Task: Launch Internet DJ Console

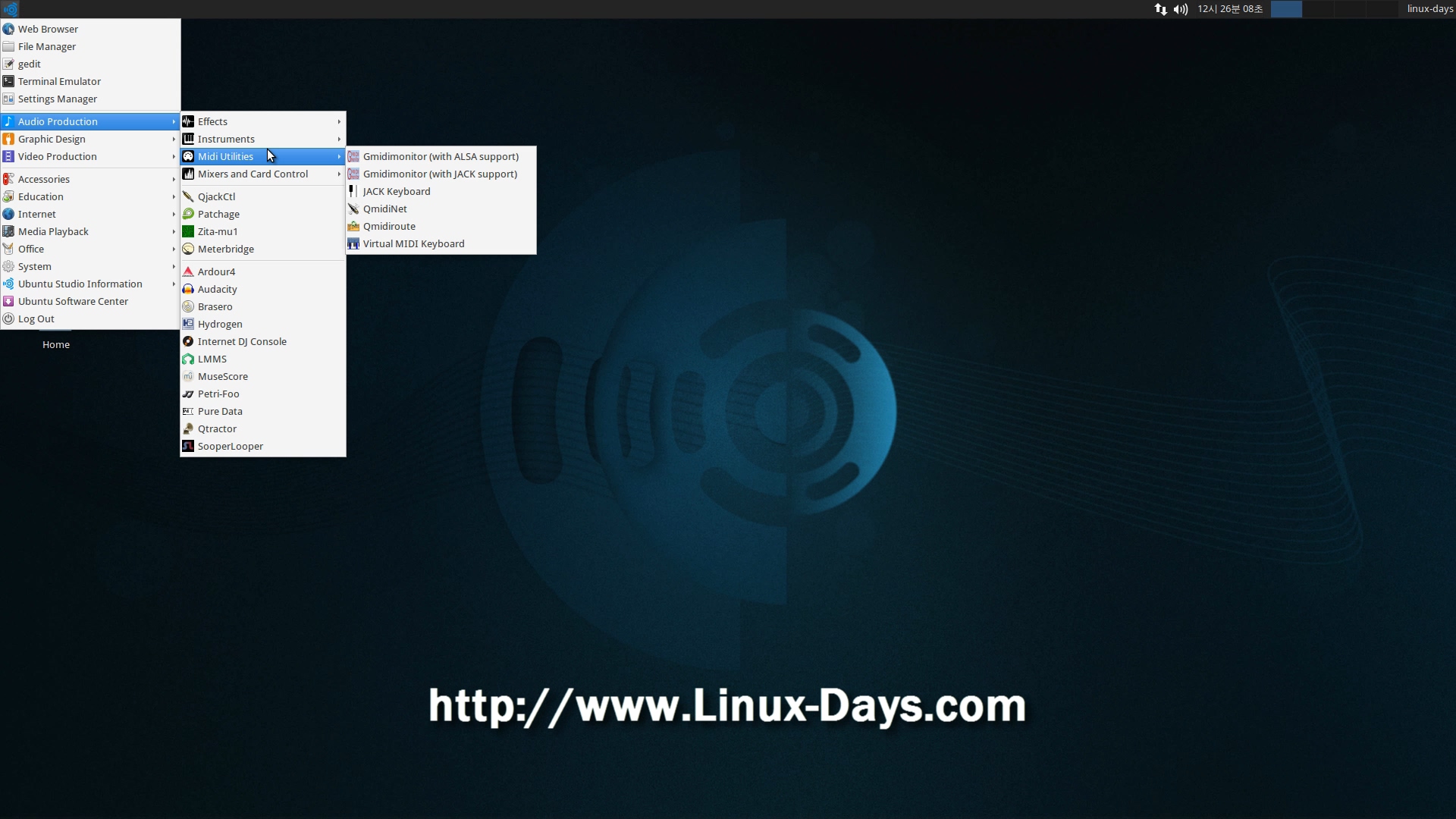Action: 262,341
